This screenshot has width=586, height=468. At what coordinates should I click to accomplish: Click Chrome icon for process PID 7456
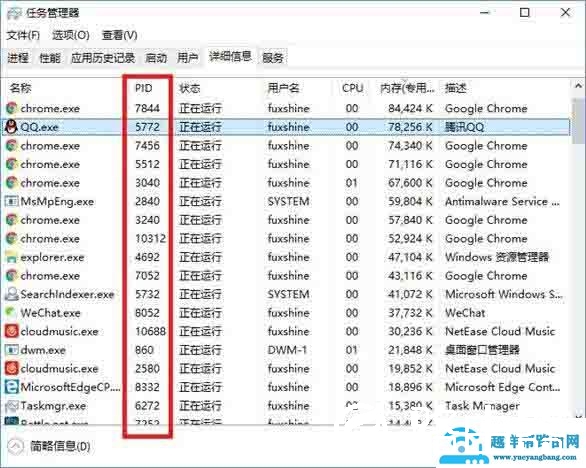click(x=11, y=145)
